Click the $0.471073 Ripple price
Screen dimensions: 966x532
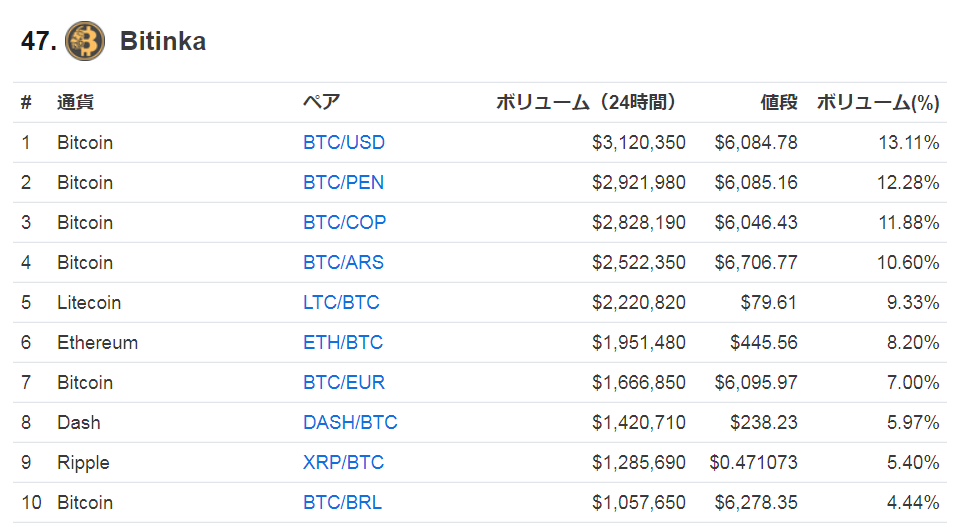[x=753, y=462]
